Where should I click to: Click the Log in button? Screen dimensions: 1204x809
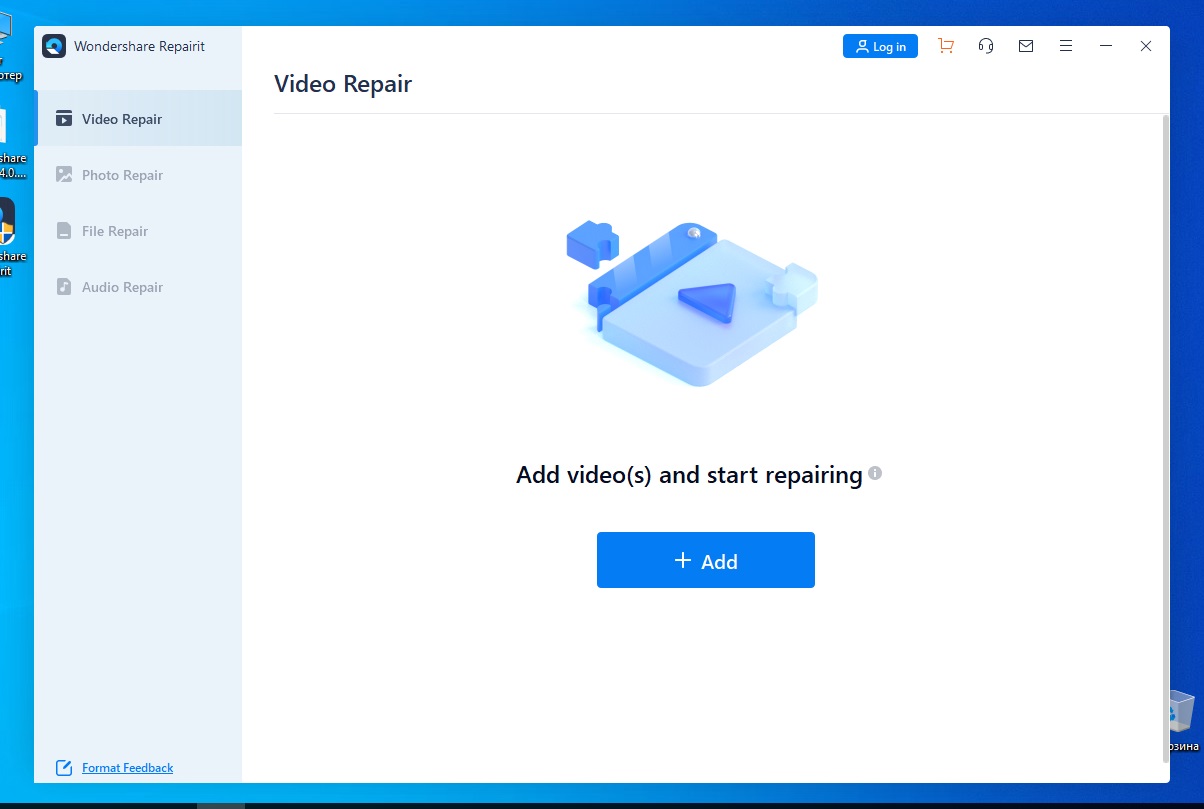point(879,45)
